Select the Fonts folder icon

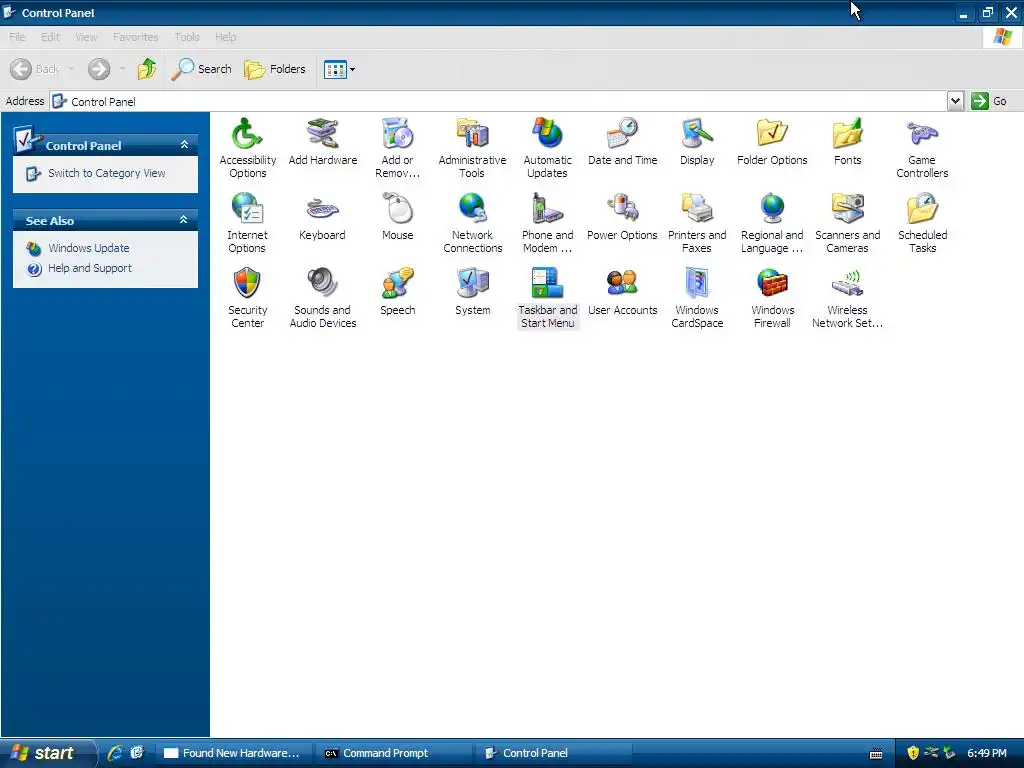tap(847, 142)
